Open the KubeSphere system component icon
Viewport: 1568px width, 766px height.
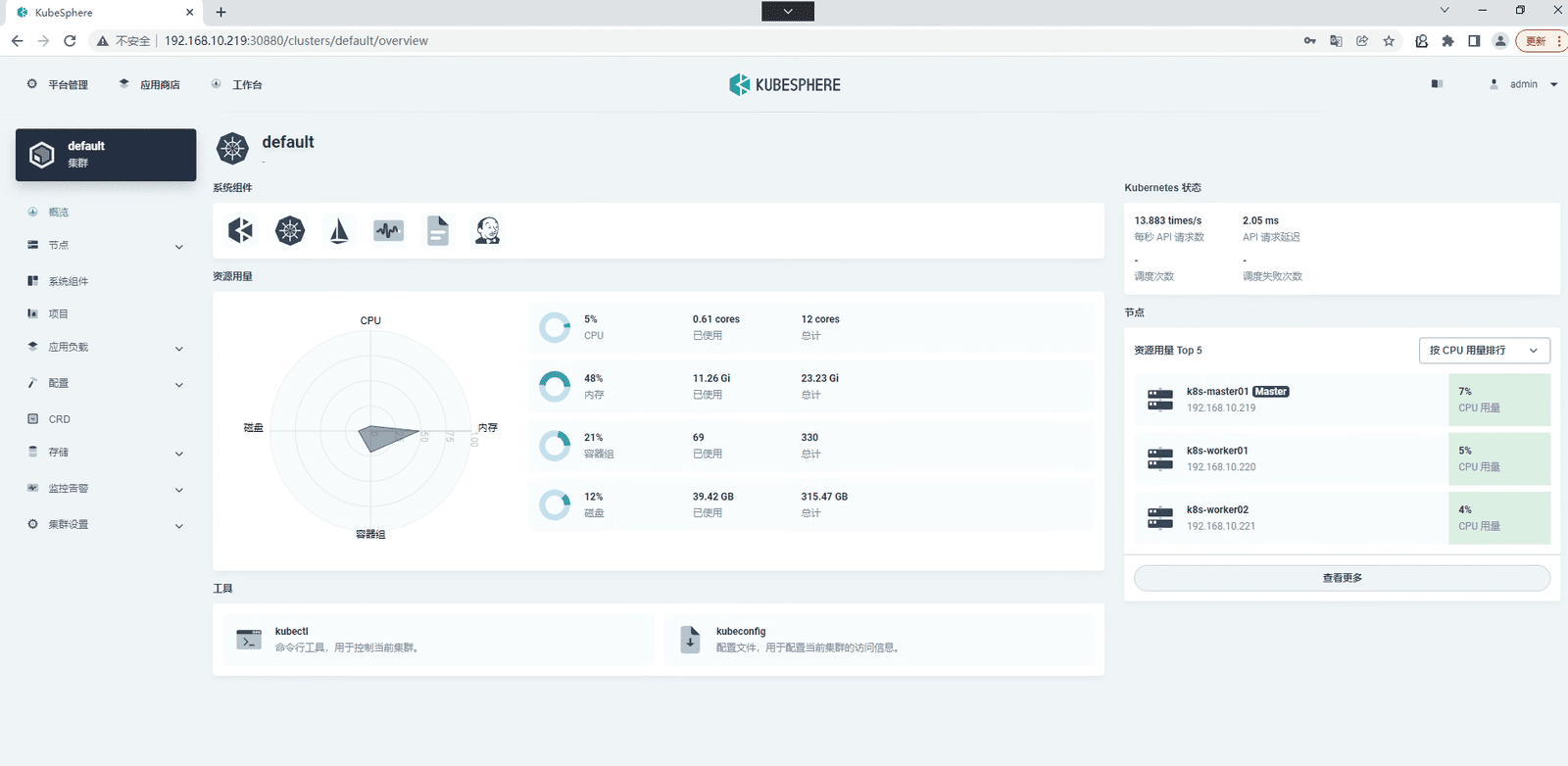click(241, 230)
